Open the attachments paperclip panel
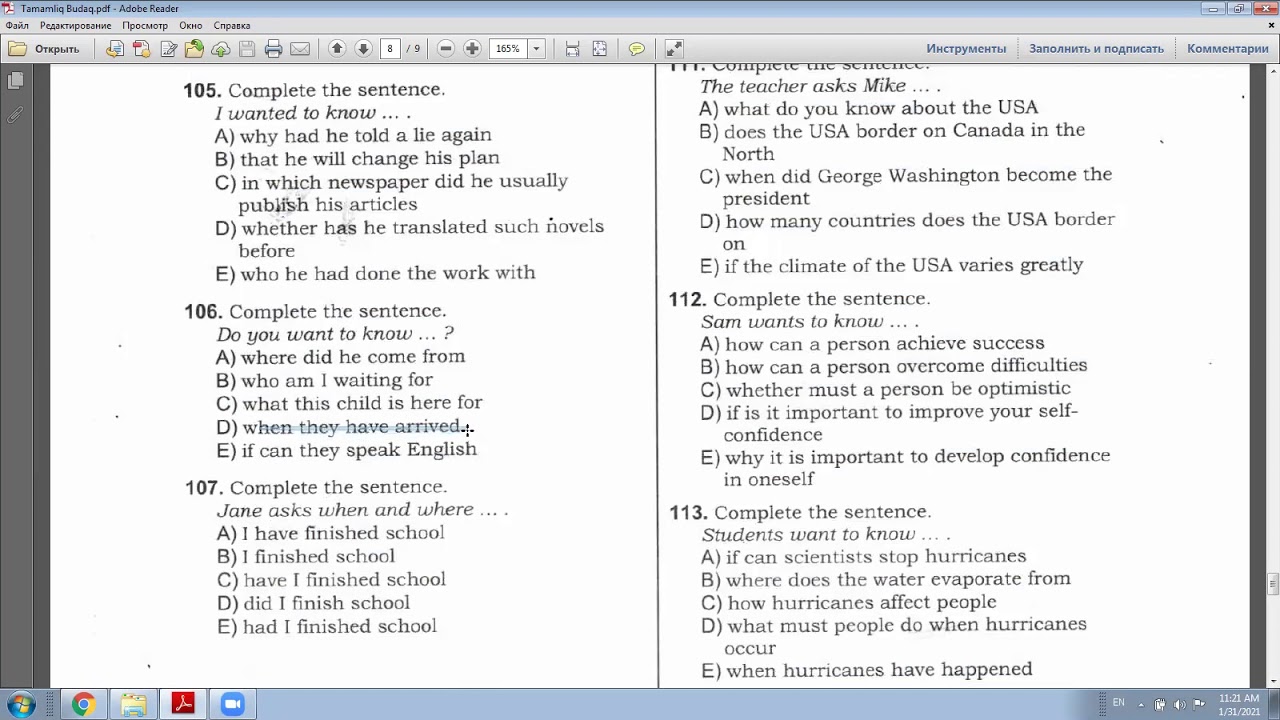This screenshot has width=1280, height=720. [x=15, y=115]
